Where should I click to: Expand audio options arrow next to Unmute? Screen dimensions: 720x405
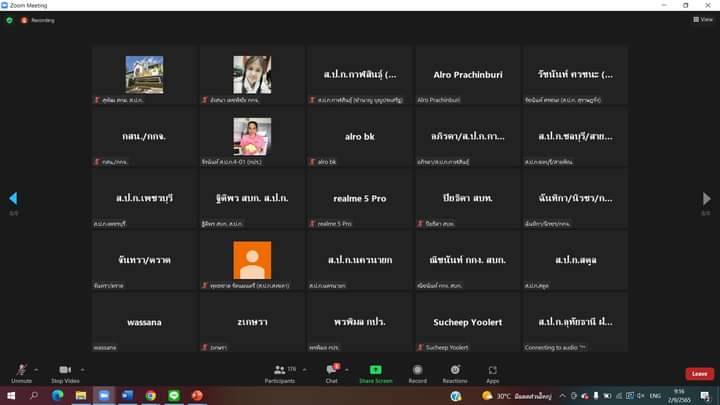coord(36,369)
